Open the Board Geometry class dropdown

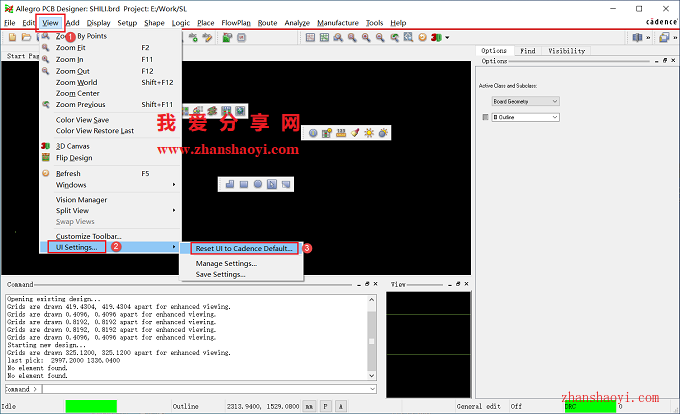[525, 101]
